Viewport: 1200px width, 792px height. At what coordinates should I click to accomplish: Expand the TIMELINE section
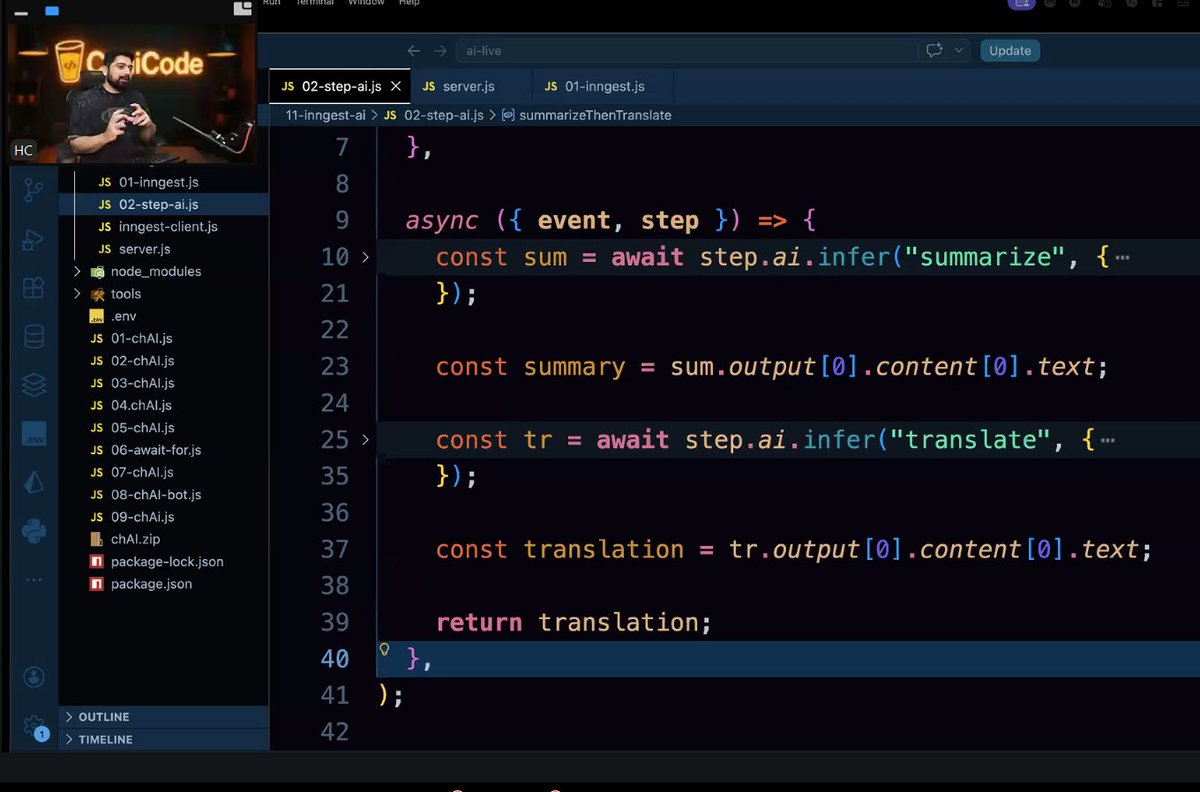164,739
